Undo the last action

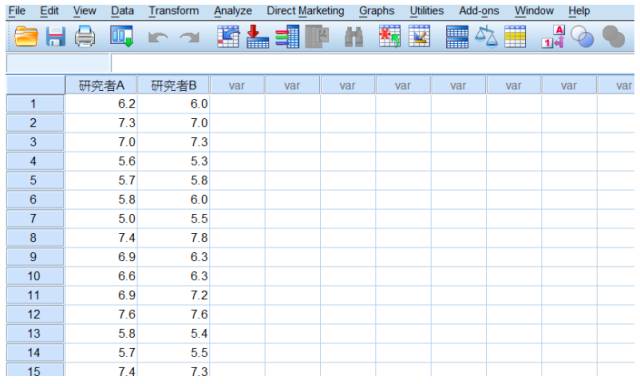click(x=158, y=38)
